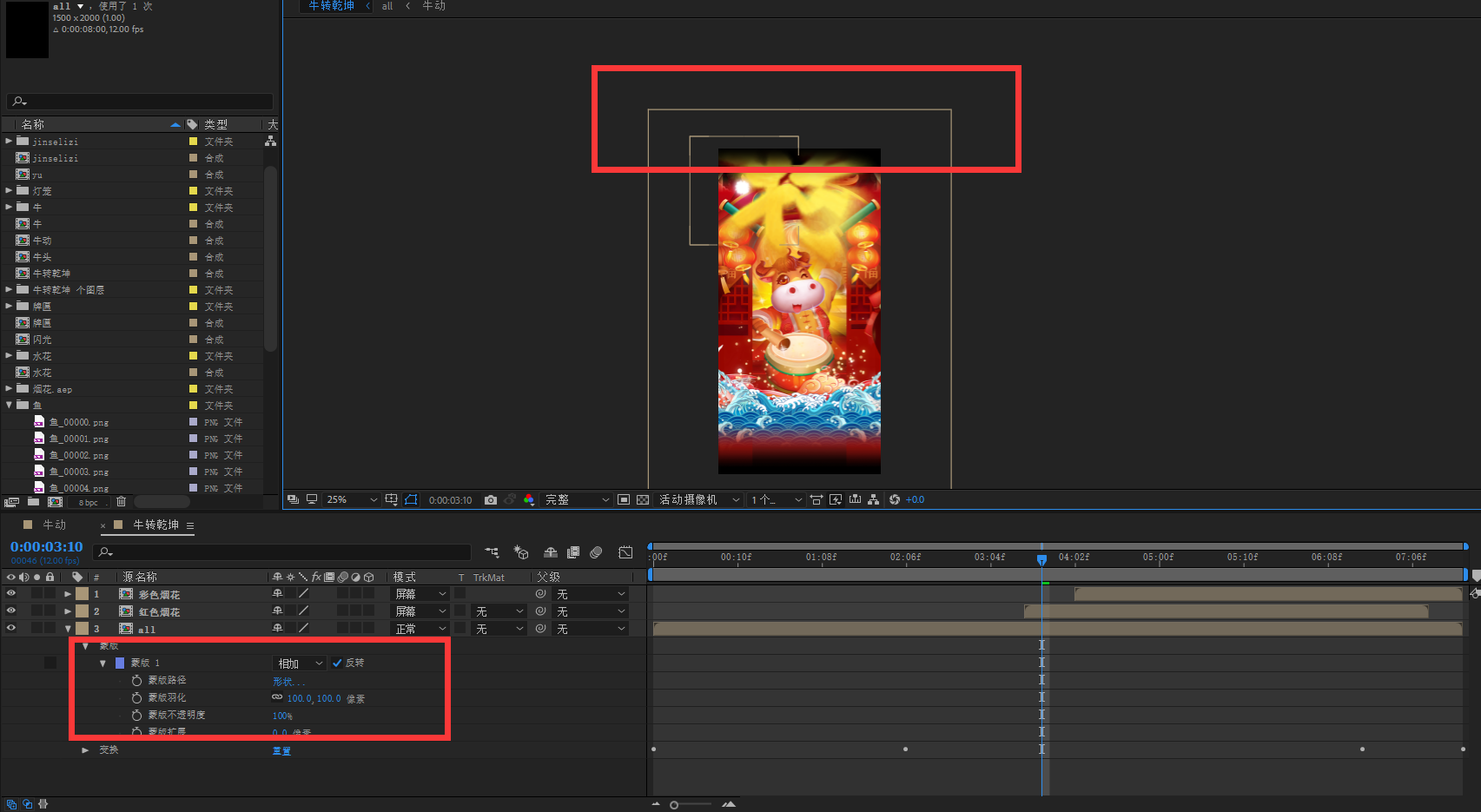Switch to the 牛动 timeline tab
The height and width of the screenshot is (812, 1481).
pos(55,525)
